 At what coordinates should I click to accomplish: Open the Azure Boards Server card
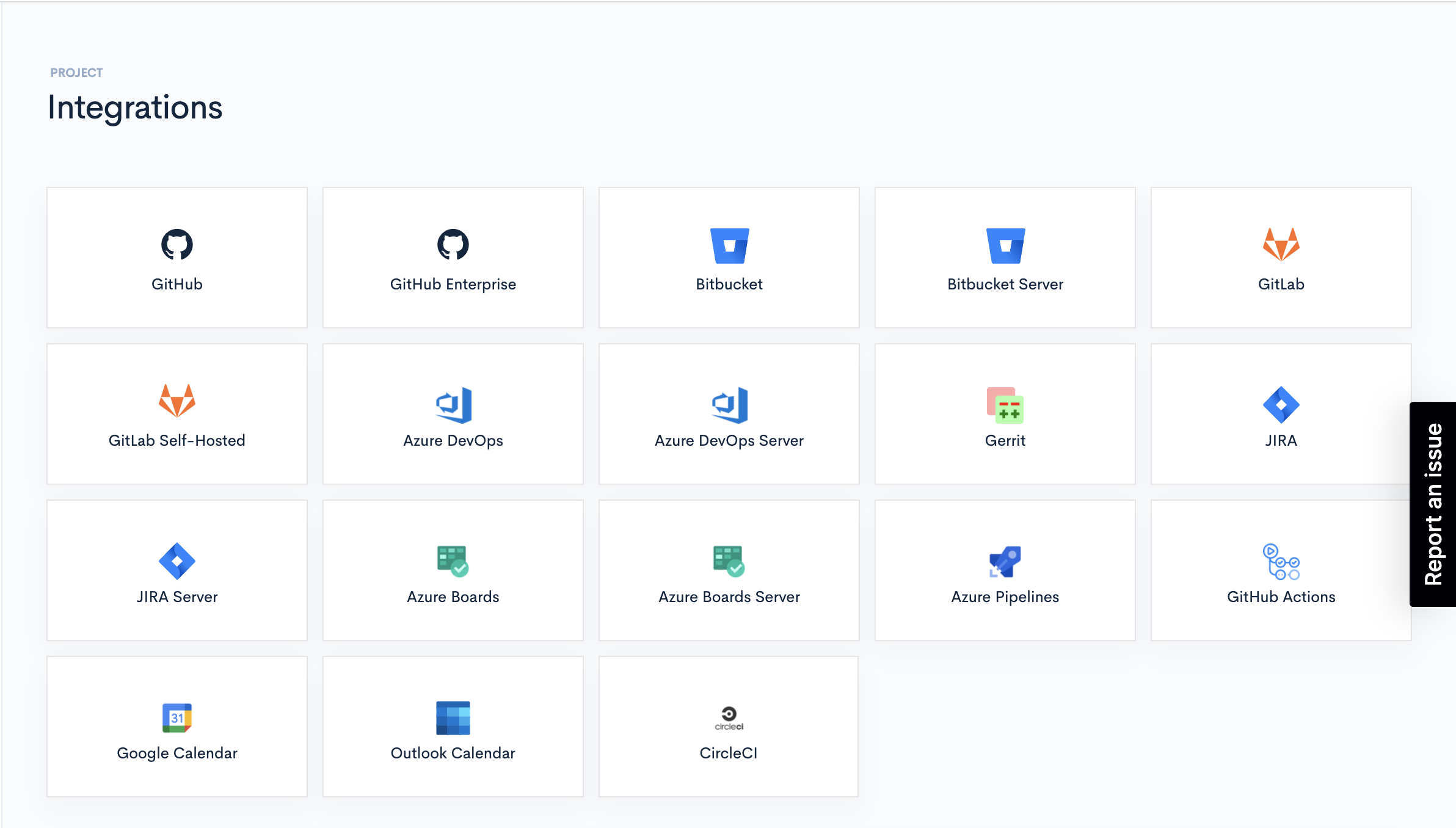729,570
